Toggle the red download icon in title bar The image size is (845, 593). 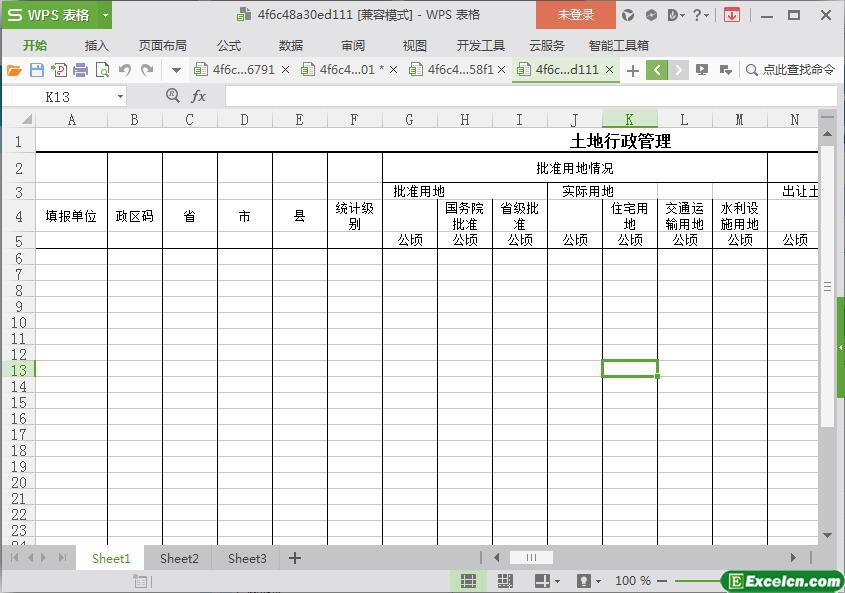click(x=732, y=15)
